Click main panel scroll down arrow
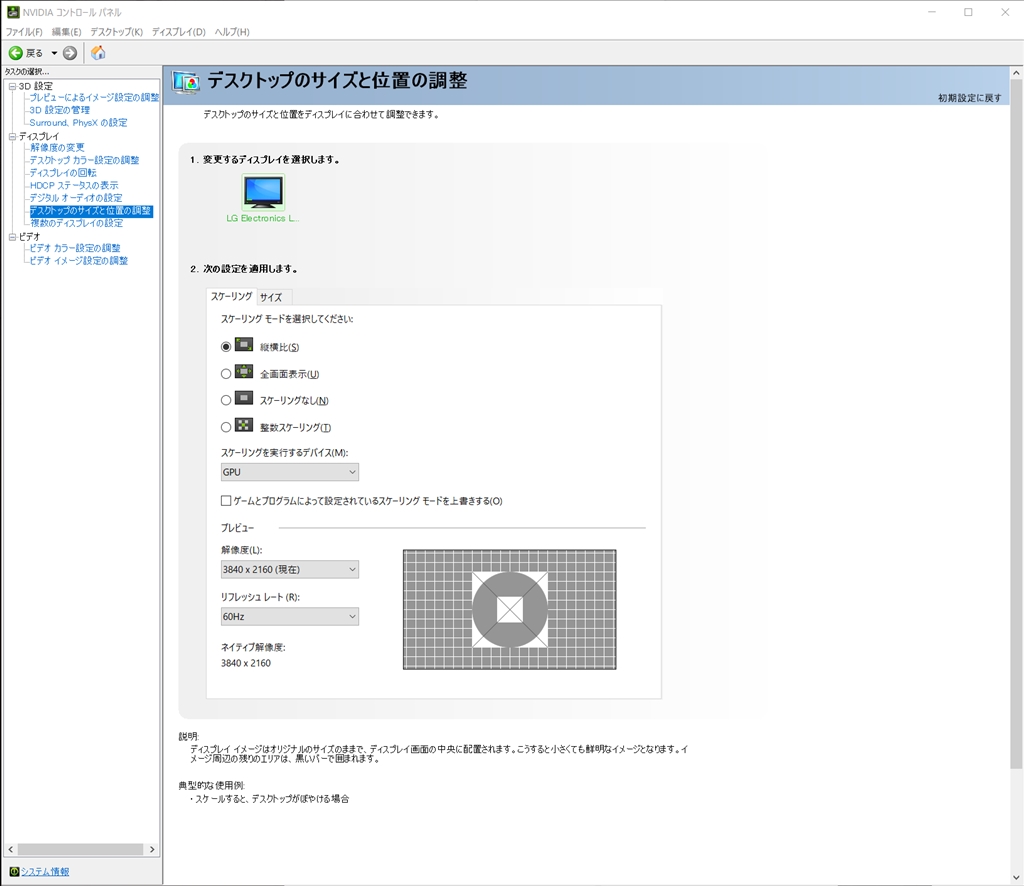Screen dimensions: 1024x886 pyautogui.click(x=1016, y=878)
